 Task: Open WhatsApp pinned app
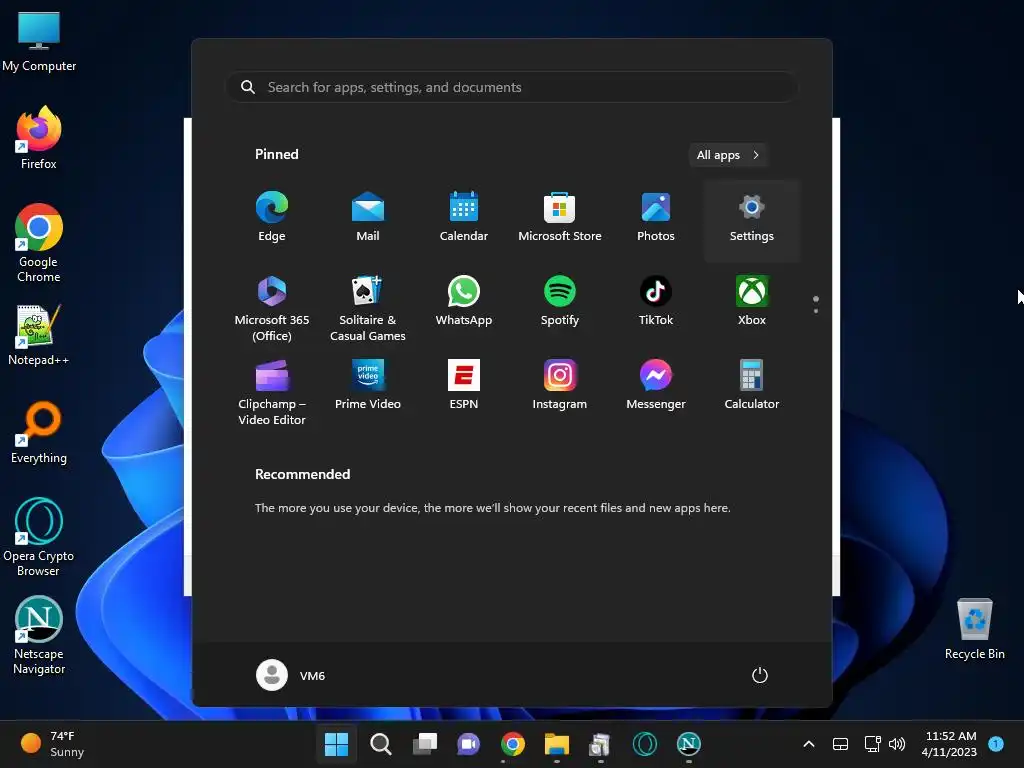coord(464,302)
